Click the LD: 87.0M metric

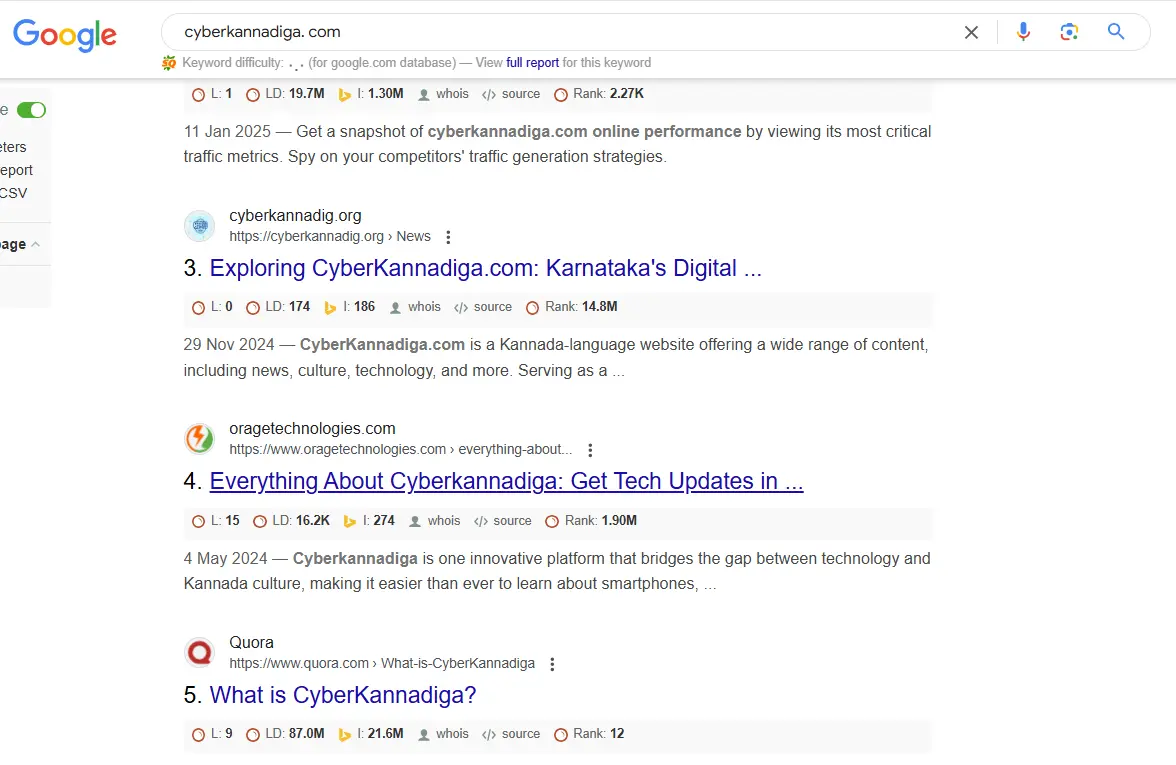[x=286, y=734]
